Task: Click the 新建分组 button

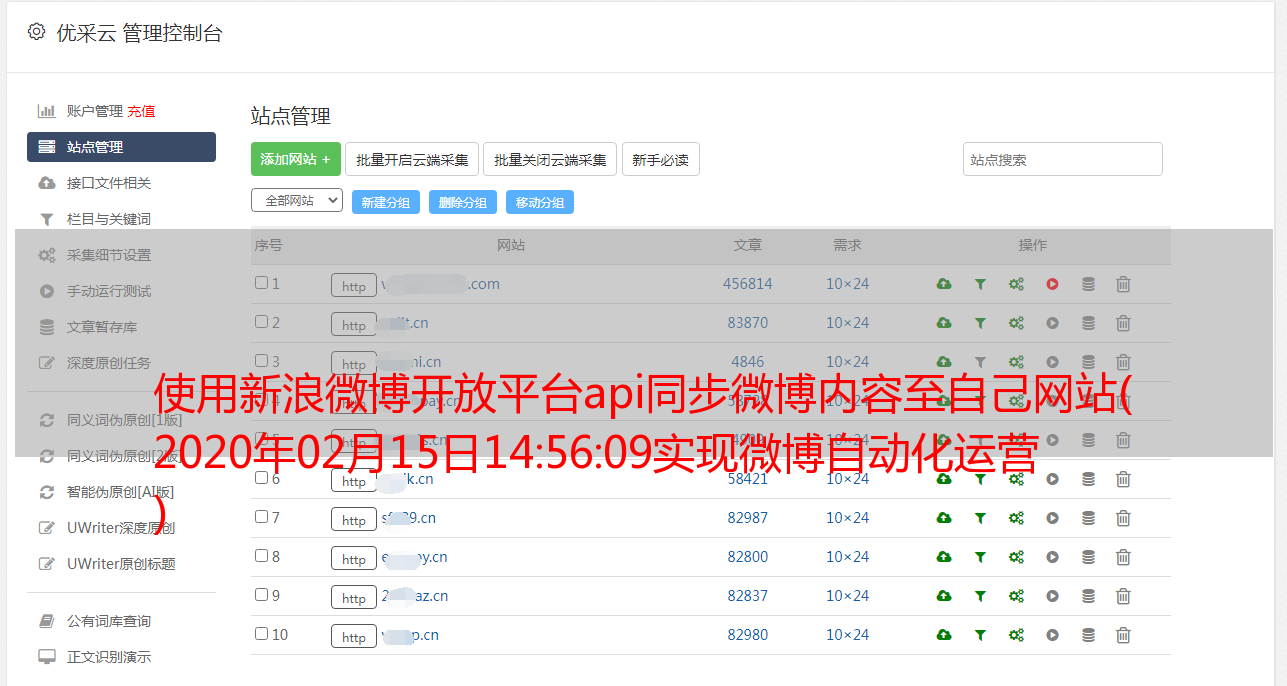Action: coord(386,202)
